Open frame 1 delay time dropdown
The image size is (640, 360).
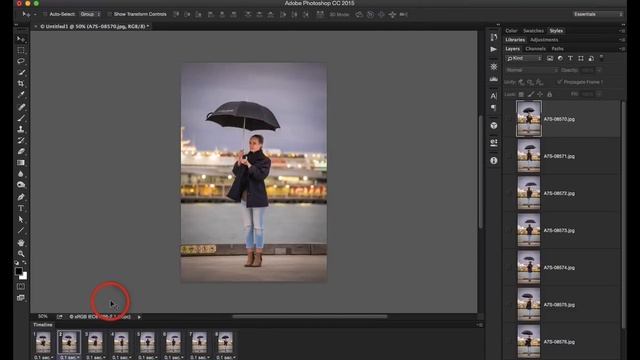(43, 357)
